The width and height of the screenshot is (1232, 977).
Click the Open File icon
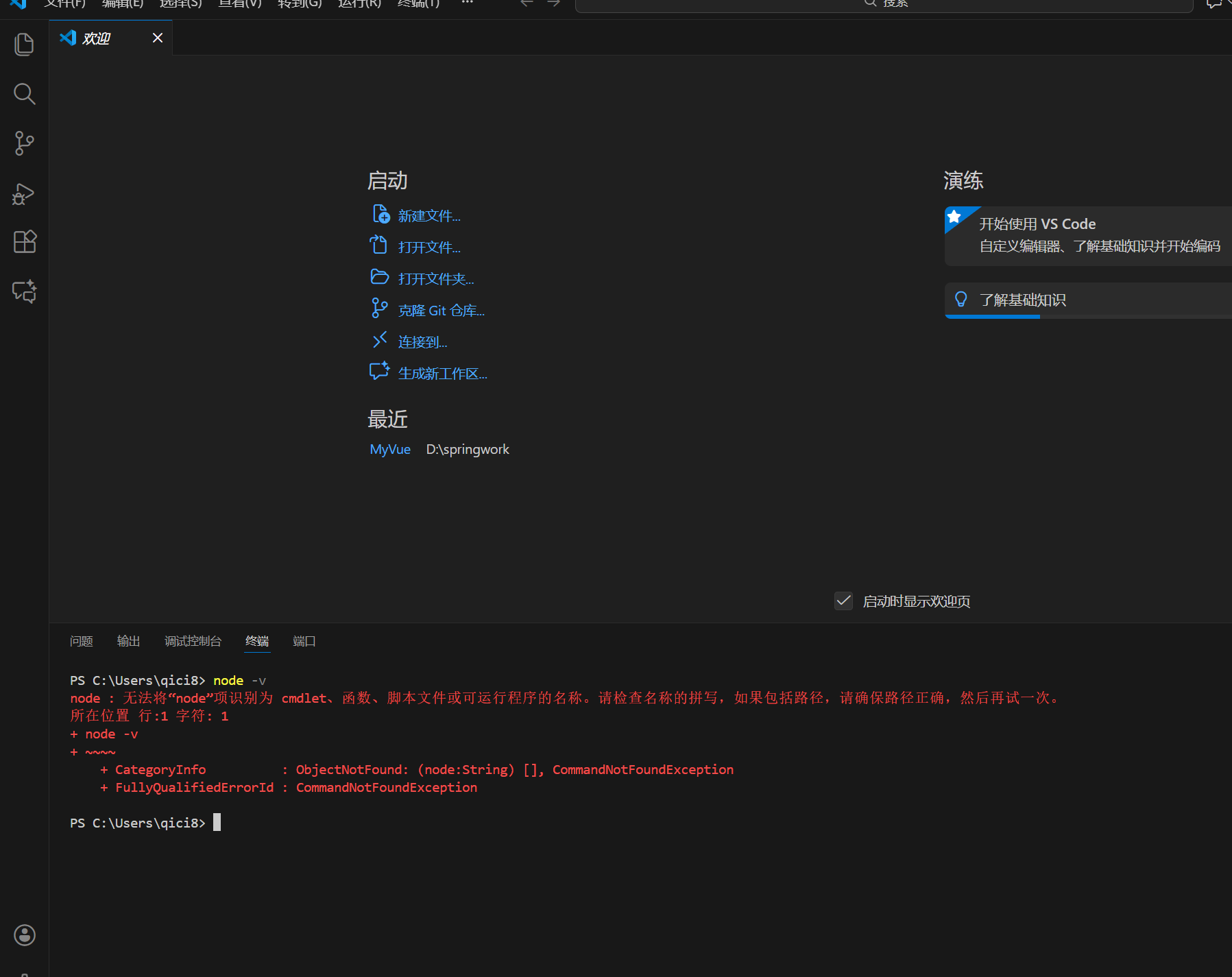(x=379, y=245)
